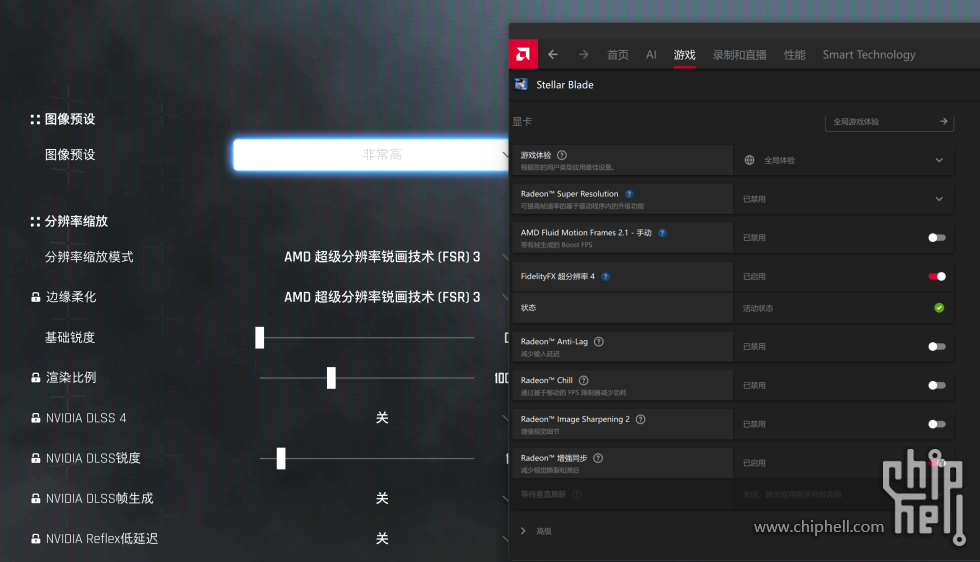Click the lock icon beside 渲染比例
This screenshot has height=562, width=980.
click(36, 378)
